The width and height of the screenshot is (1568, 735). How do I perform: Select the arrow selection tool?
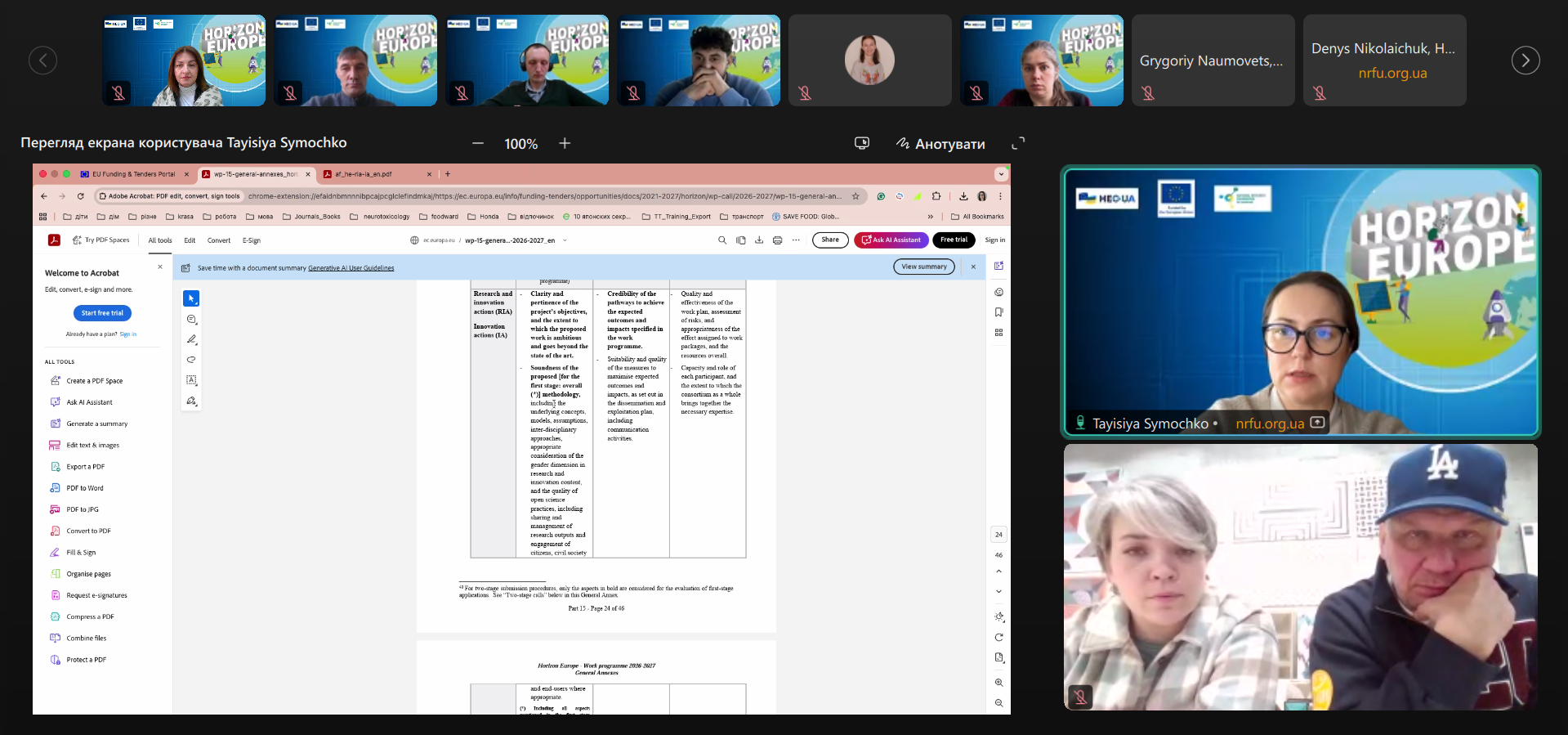tap(191, 298)
